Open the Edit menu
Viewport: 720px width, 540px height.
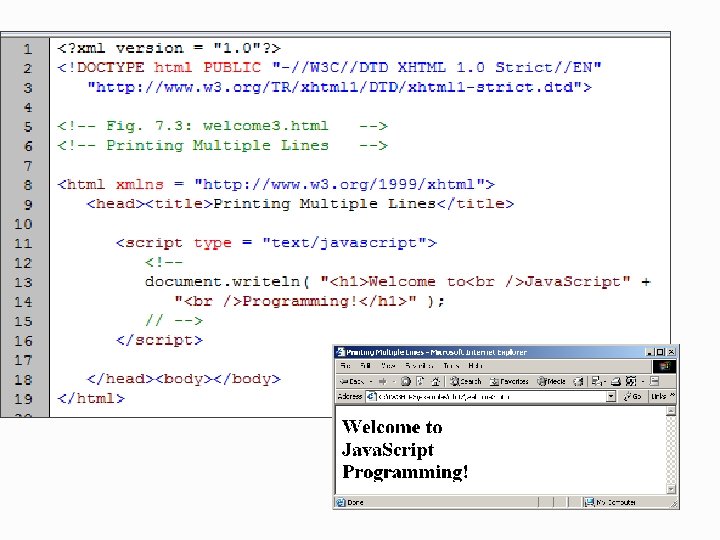(365, 366)
